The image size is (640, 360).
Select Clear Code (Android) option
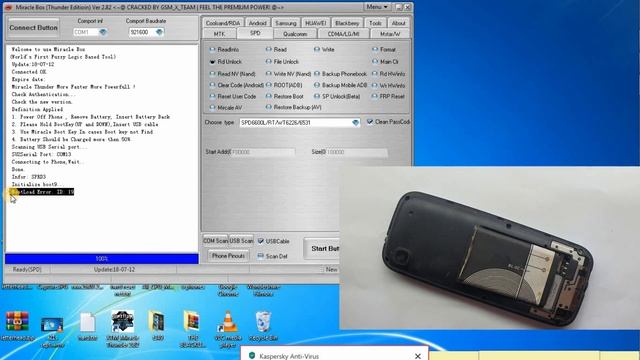(237, 85)
